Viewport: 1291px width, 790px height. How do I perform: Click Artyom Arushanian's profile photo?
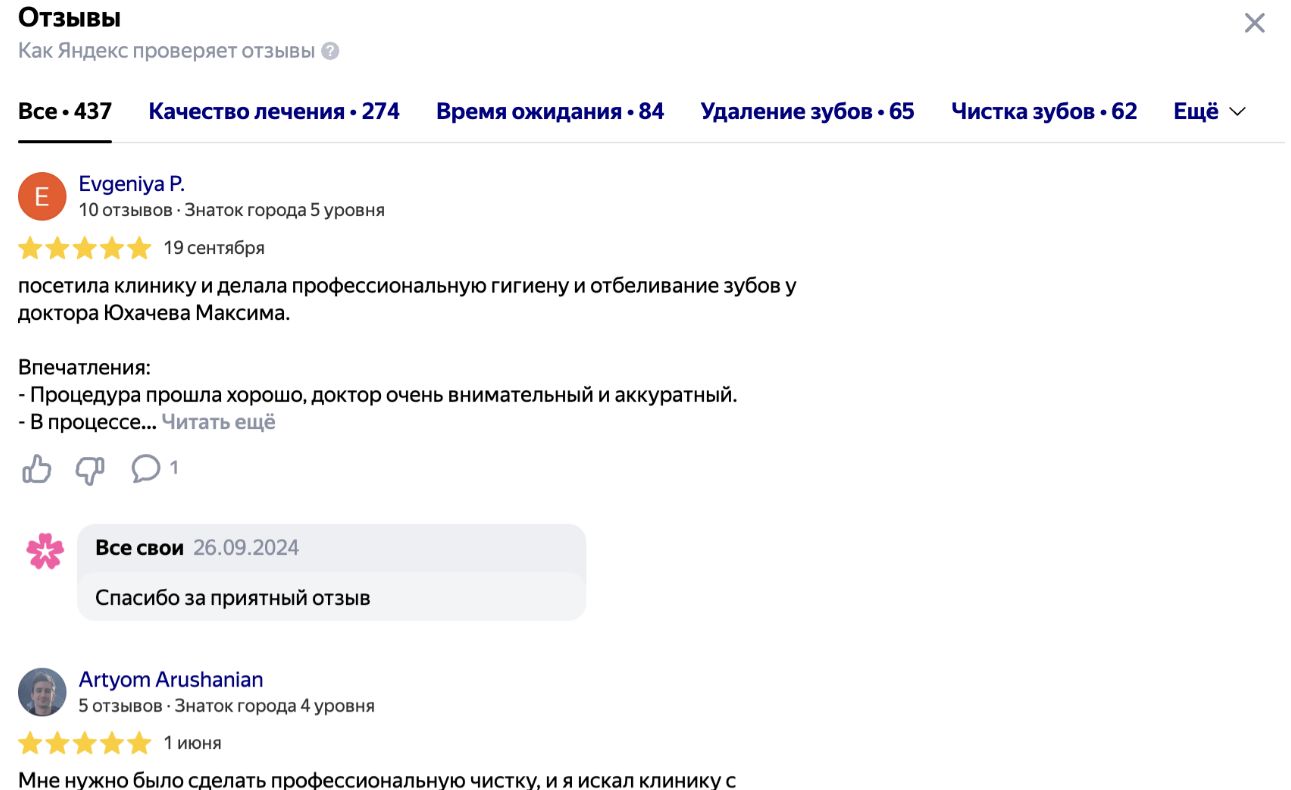click(42, 692)
